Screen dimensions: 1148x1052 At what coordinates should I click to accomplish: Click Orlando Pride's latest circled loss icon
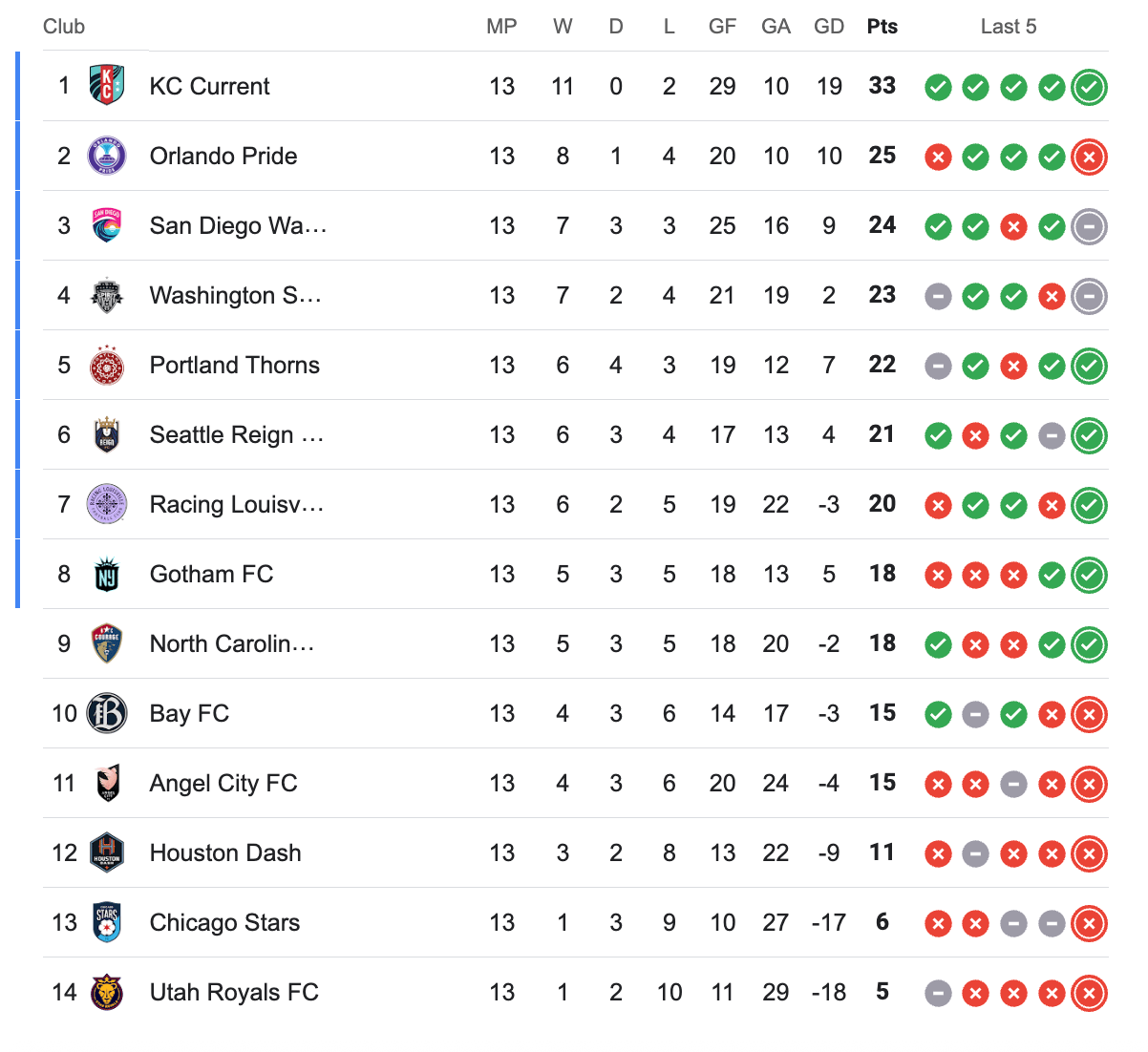[1089, 157]
